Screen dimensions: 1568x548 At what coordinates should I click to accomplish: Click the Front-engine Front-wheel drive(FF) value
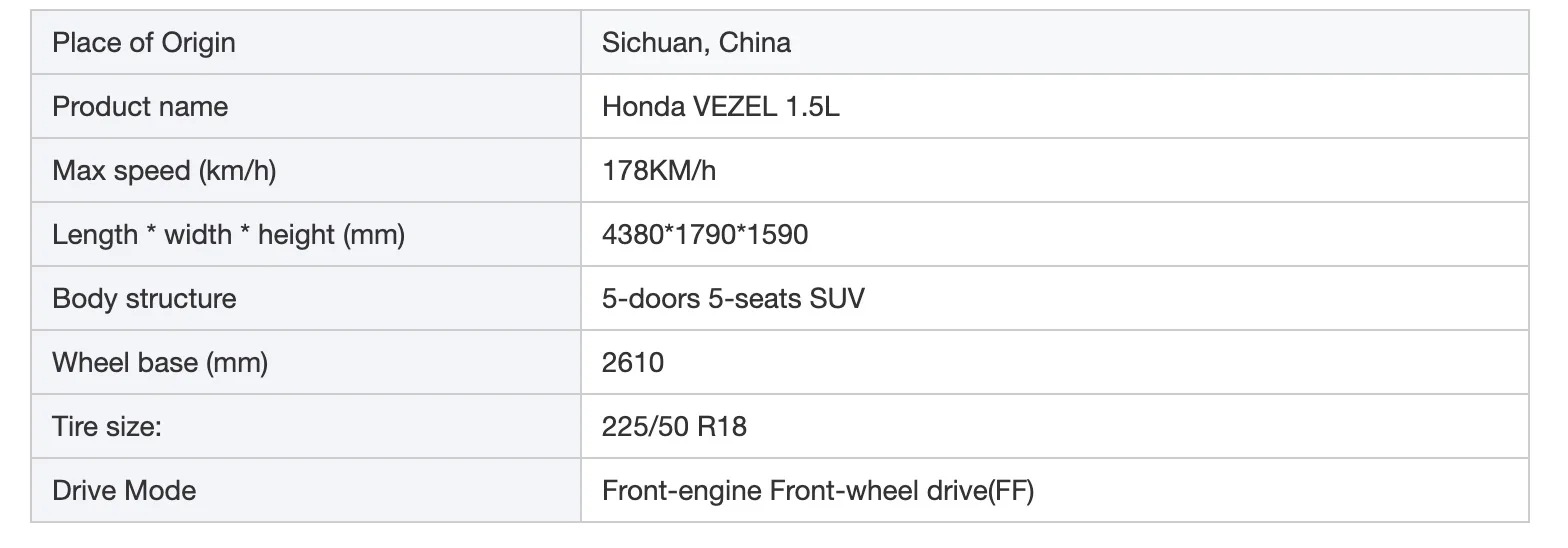coord(818,491)
